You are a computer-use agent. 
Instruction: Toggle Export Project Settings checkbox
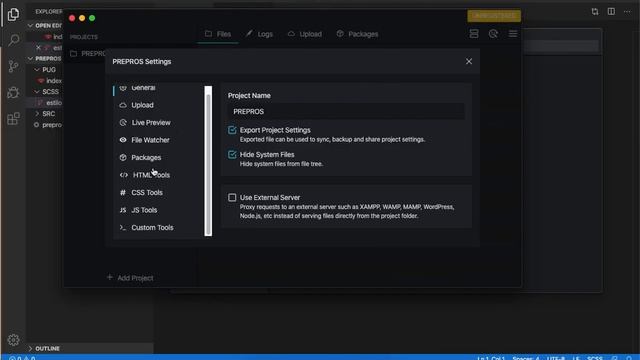point(232,130)
